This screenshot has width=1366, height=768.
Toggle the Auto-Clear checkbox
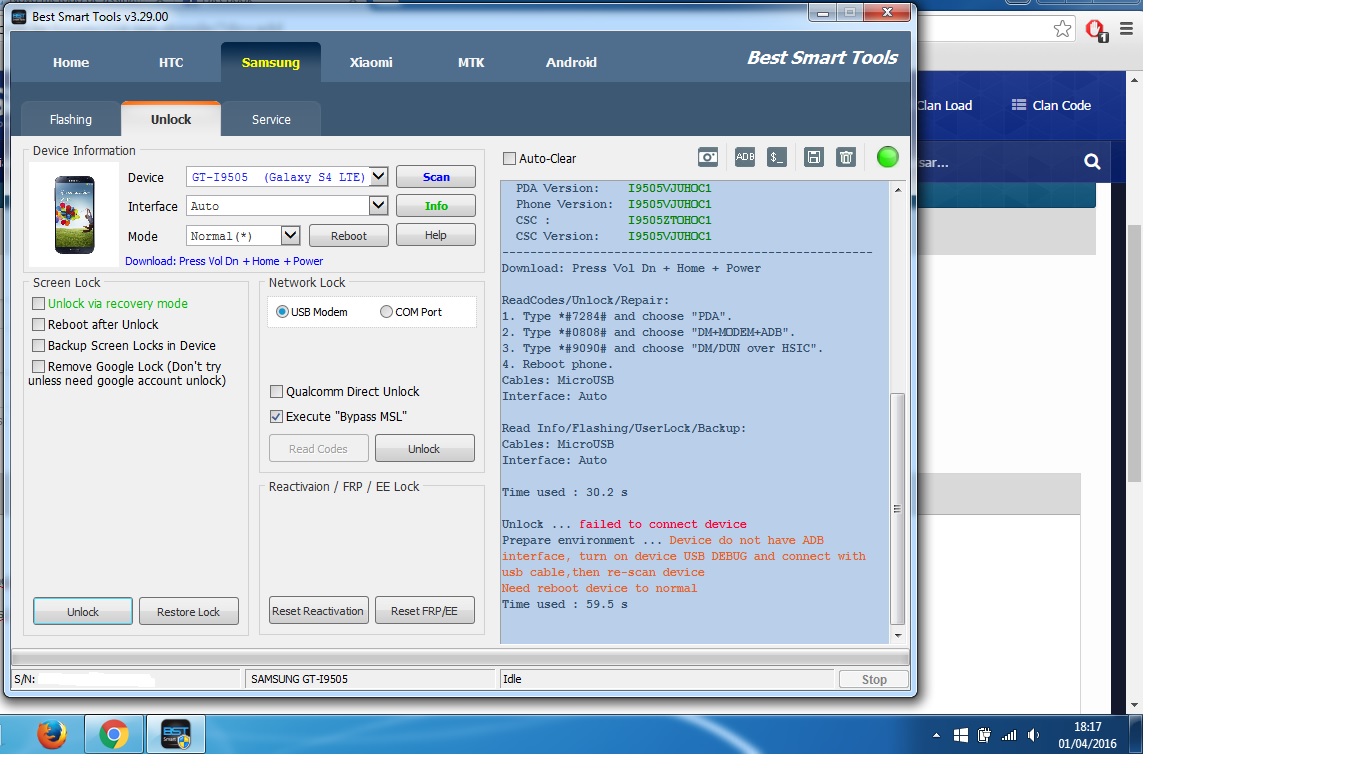tap(510, 158)
